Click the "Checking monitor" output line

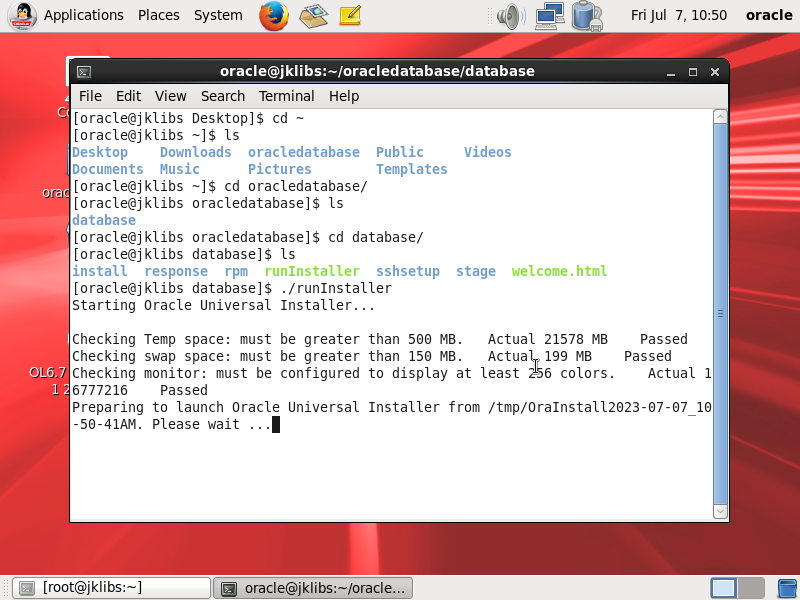[392, 382]
